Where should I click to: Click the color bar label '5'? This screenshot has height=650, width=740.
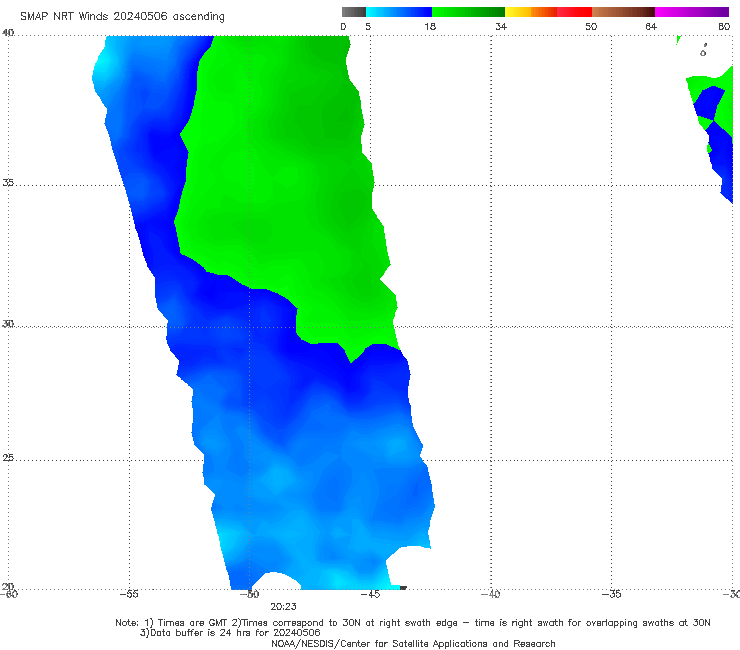368,26
